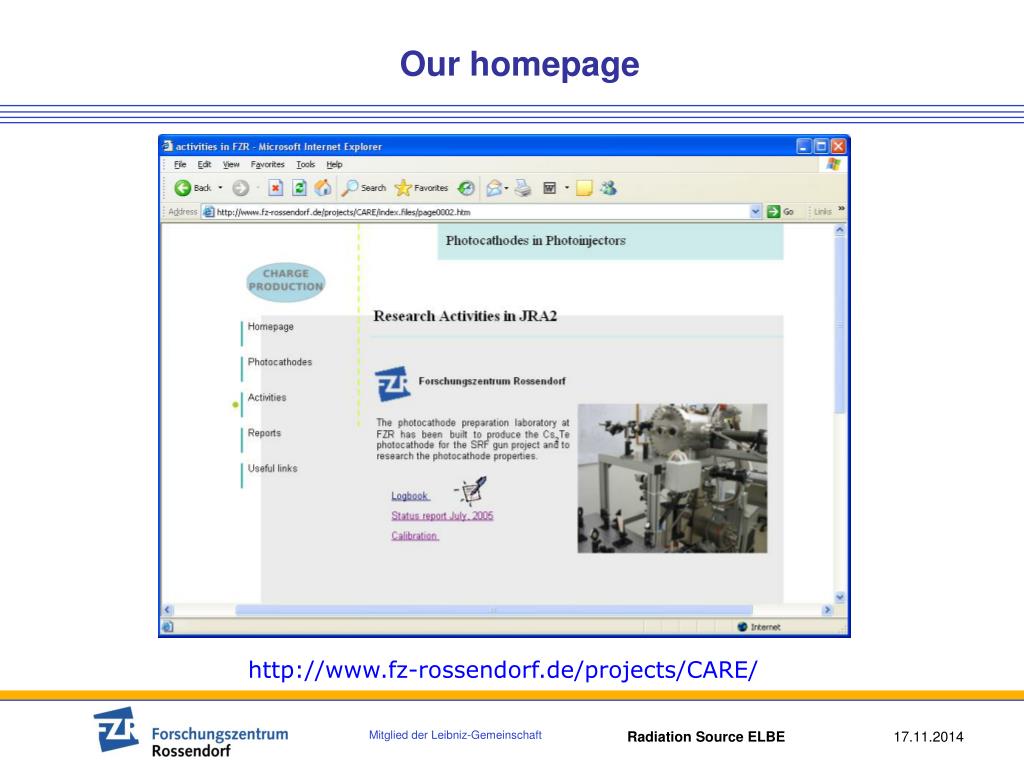
Task: Click the Research Activities in JRA2 heading
Action: coord(465,316)
